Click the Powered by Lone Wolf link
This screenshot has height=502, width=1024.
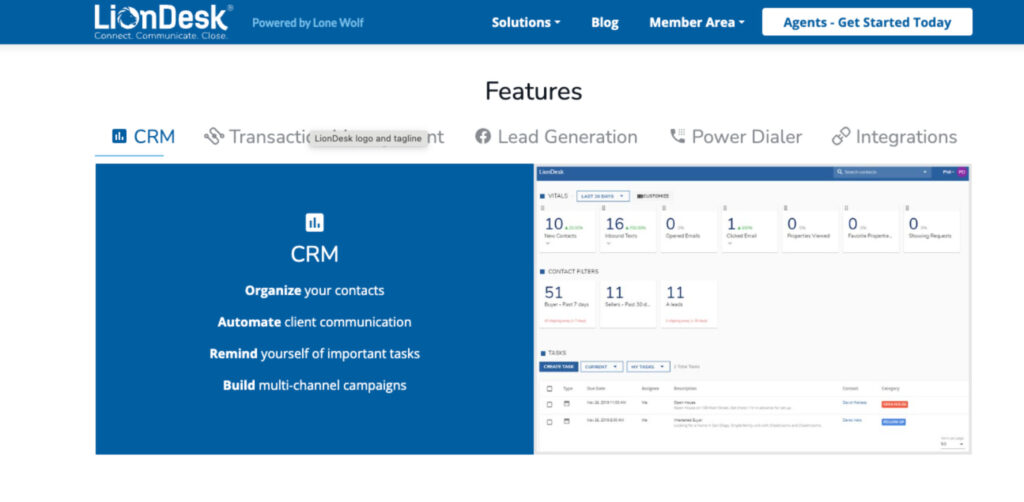point(308,23)
